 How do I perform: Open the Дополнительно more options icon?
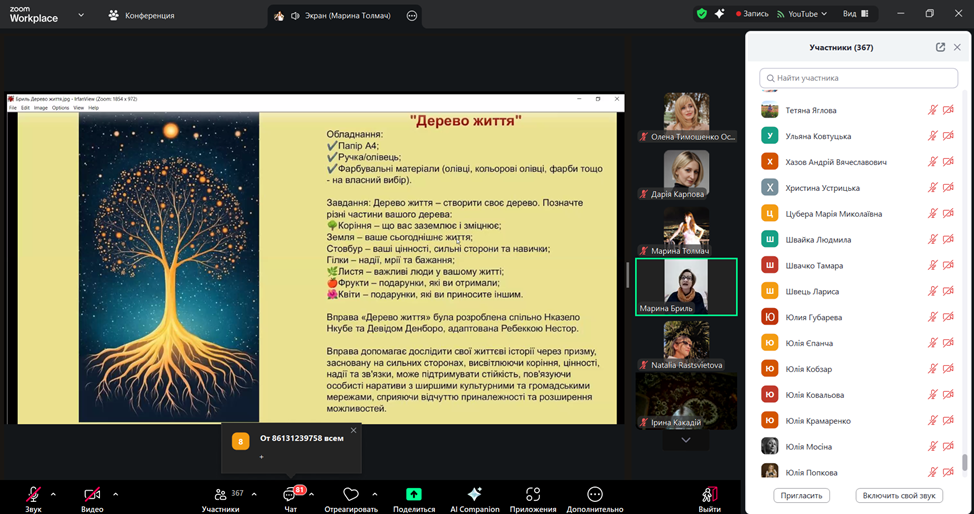coord(595,494)
